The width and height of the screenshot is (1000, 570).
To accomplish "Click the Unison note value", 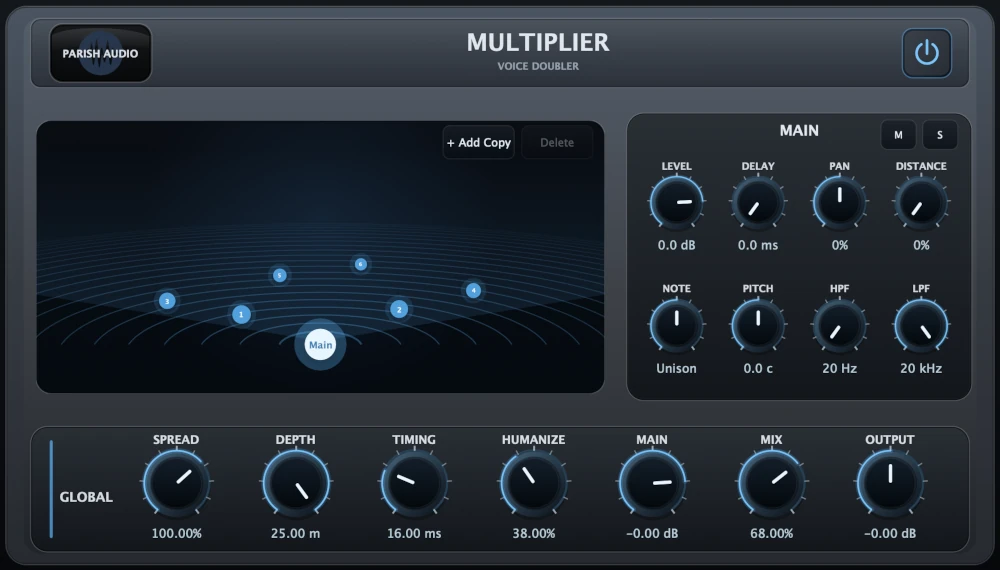I will 676,369.
